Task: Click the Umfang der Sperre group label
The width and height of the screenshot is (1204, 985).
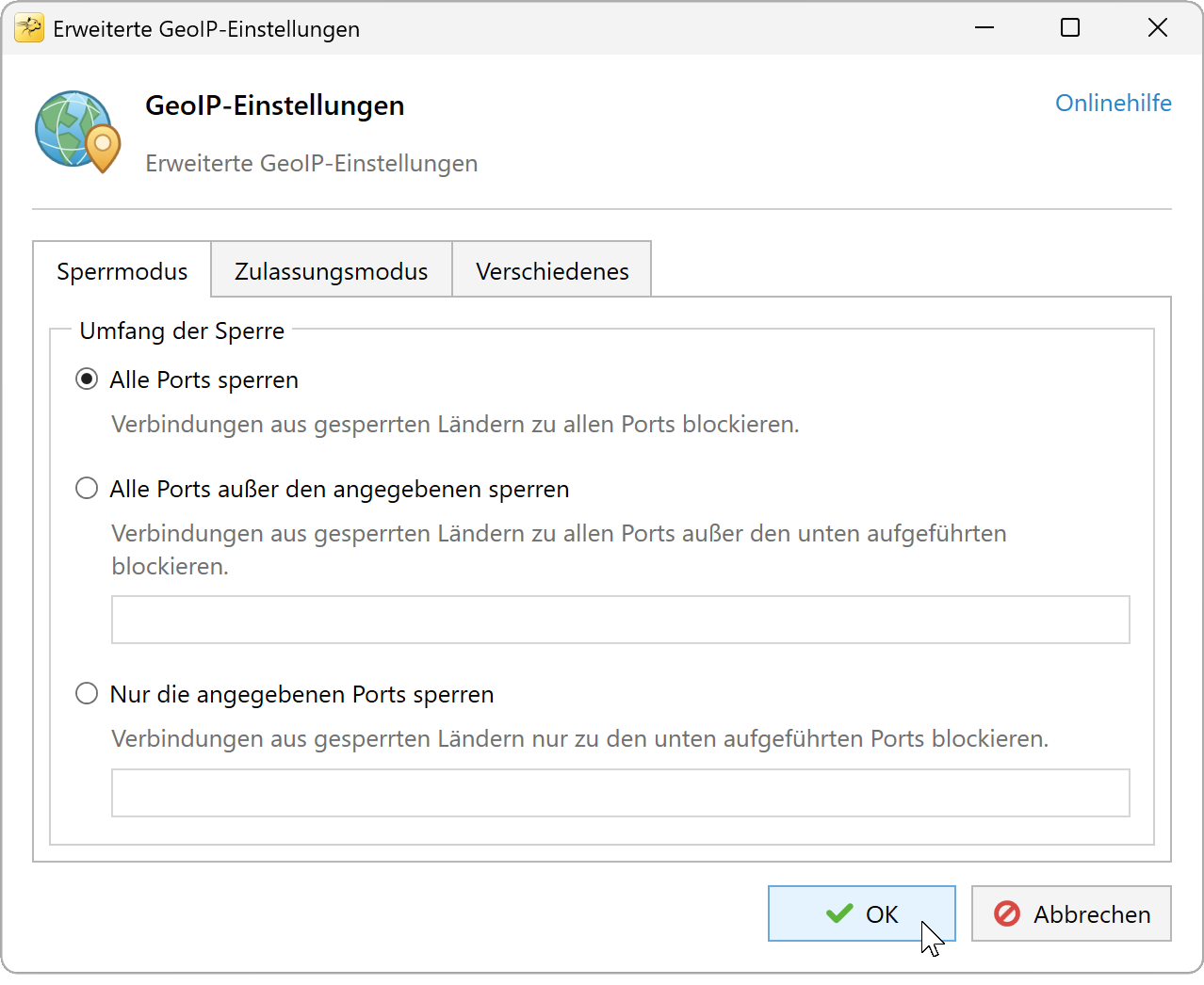Action: [x=182, y=331]
